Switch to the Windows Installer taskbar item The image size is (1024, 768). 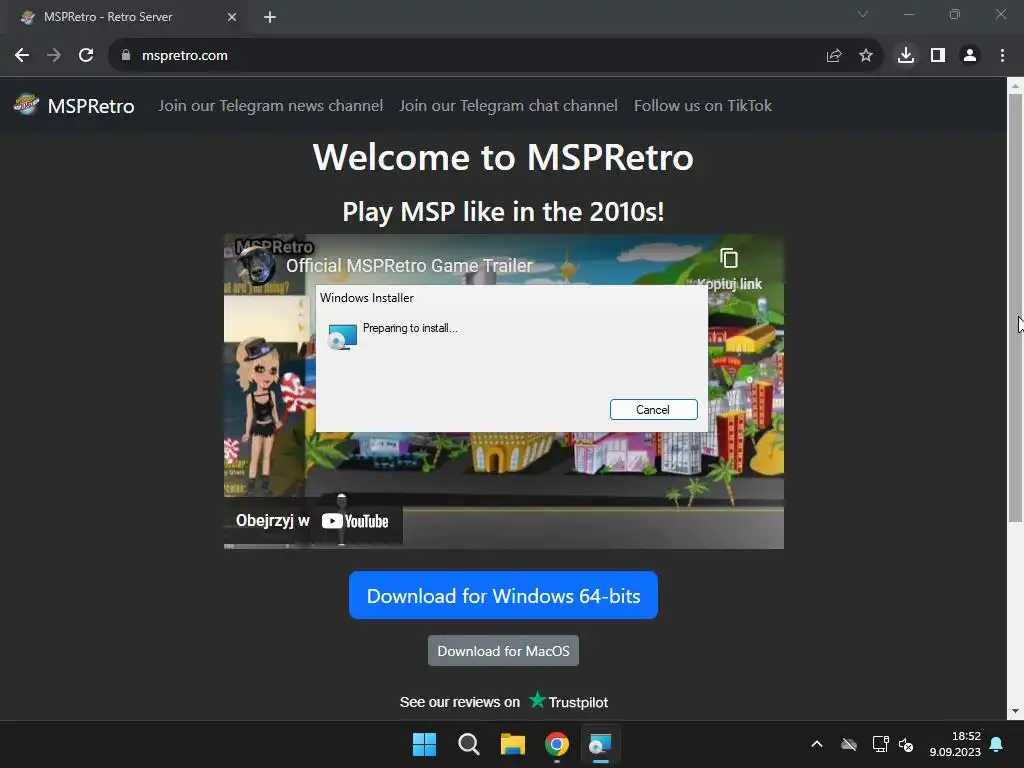(x=600, y=744)
